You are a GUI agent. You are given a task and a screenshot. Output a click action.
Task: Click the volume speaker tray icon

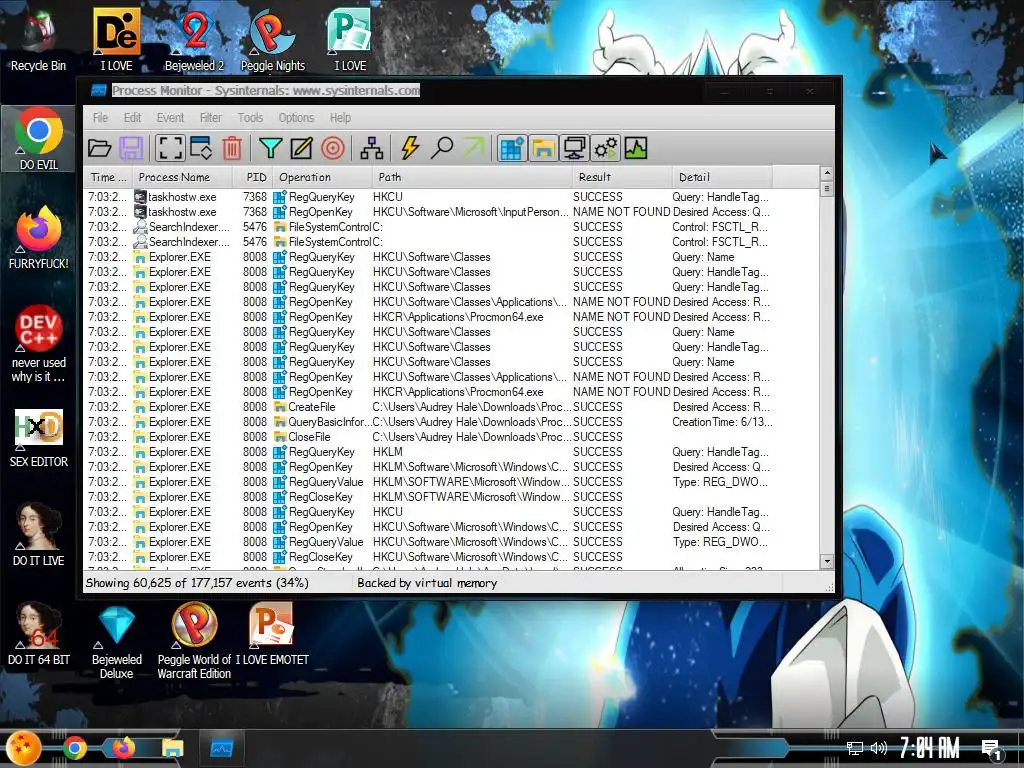(879, 748)
